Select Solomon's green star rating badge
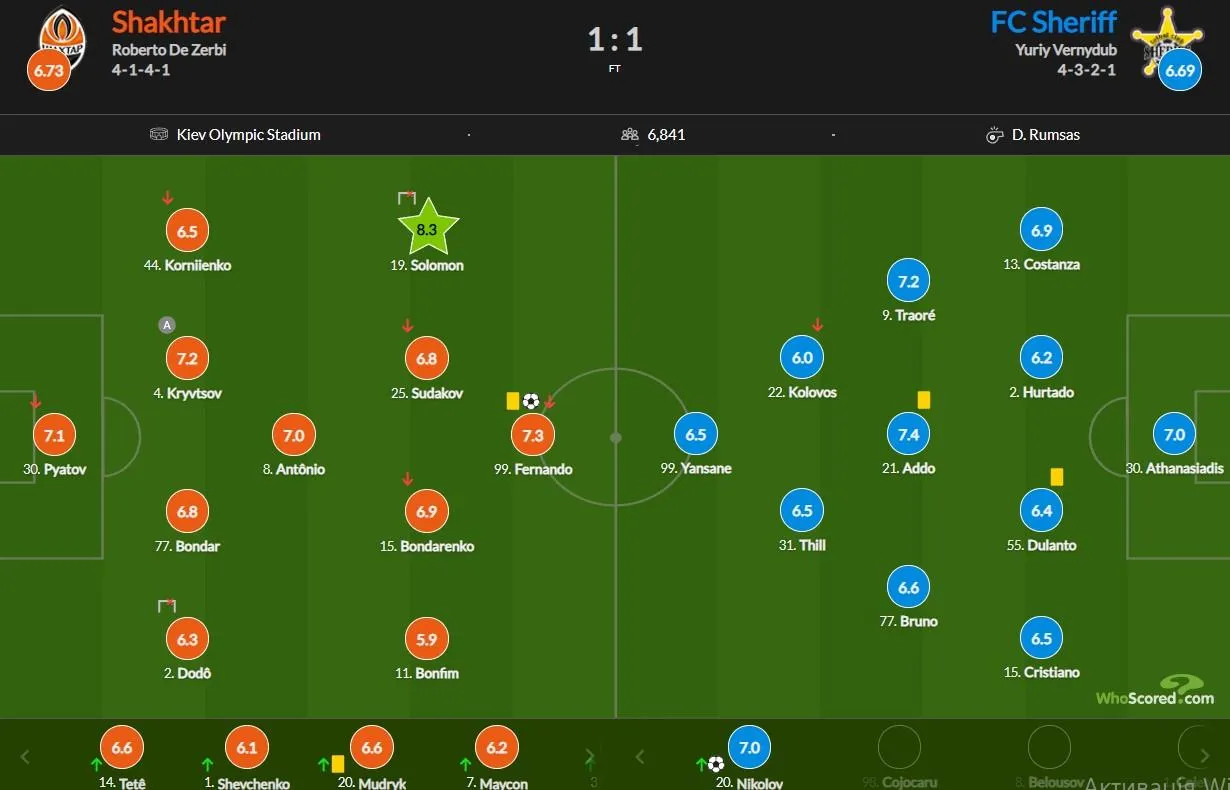 click(427, 229)
